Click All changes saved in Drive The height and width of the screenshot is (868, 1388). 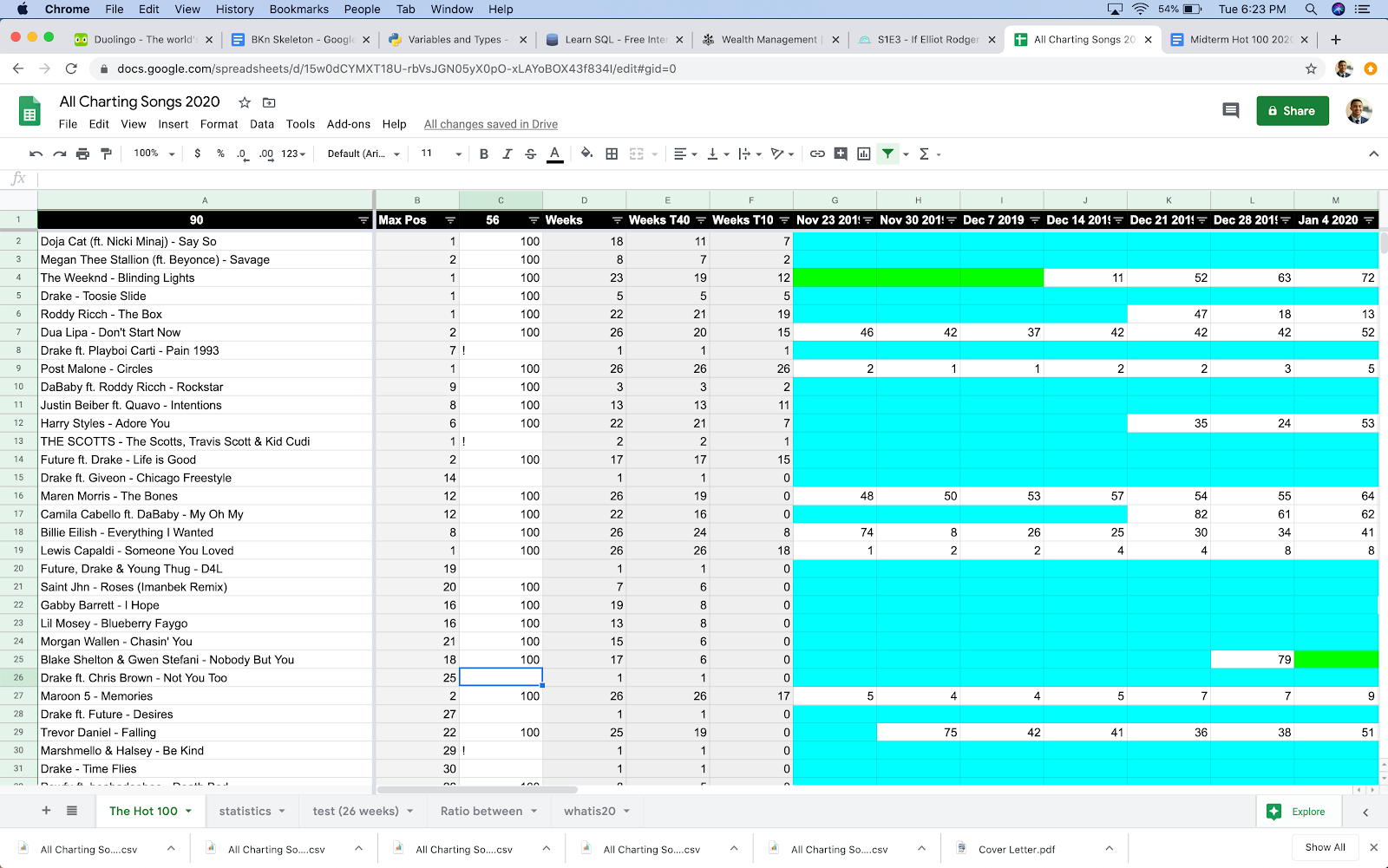(x=491, y=124)
